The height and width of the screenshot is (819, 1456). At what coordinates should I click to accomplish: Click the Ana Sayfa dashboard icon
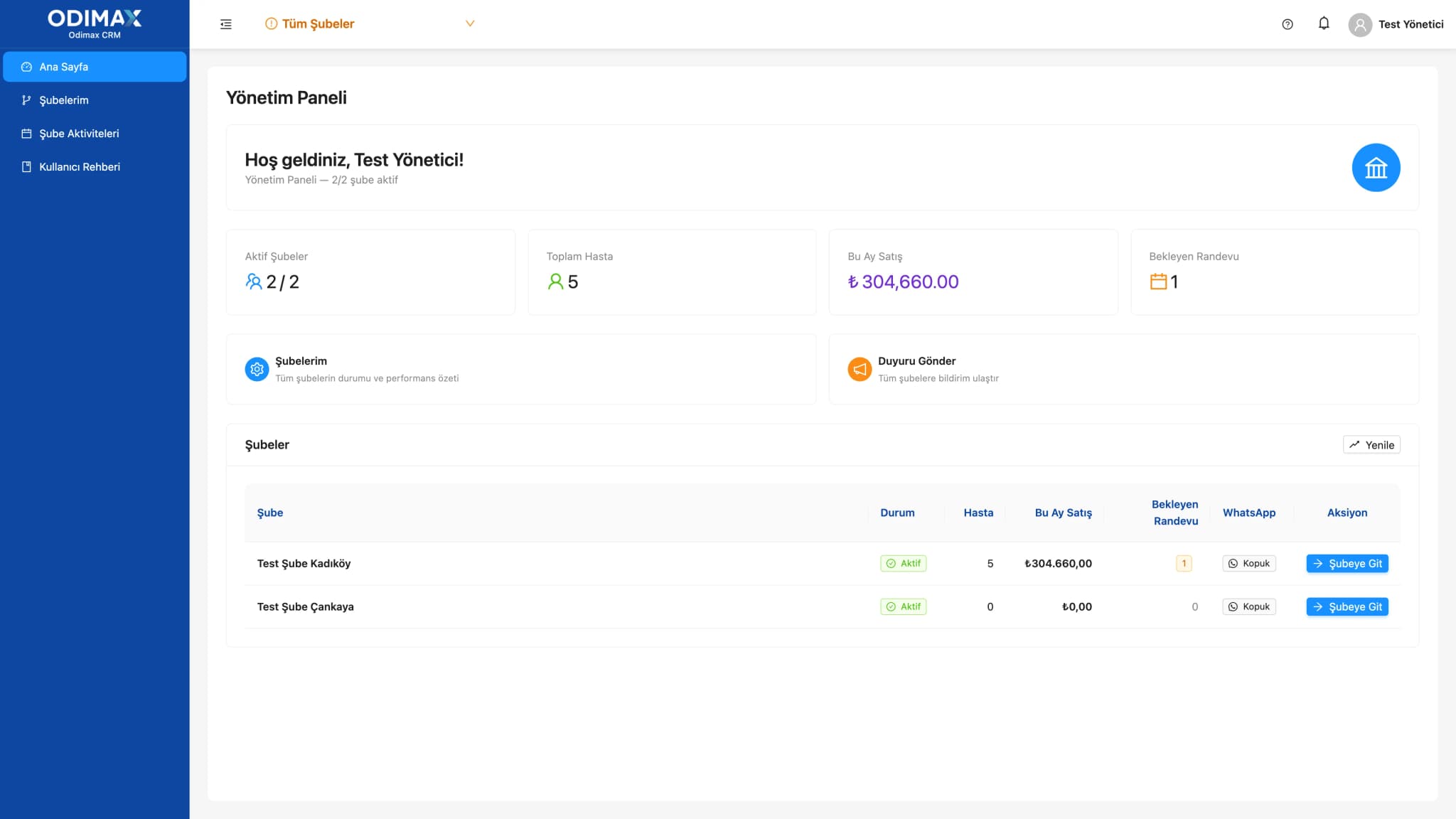tap(26, 67)
